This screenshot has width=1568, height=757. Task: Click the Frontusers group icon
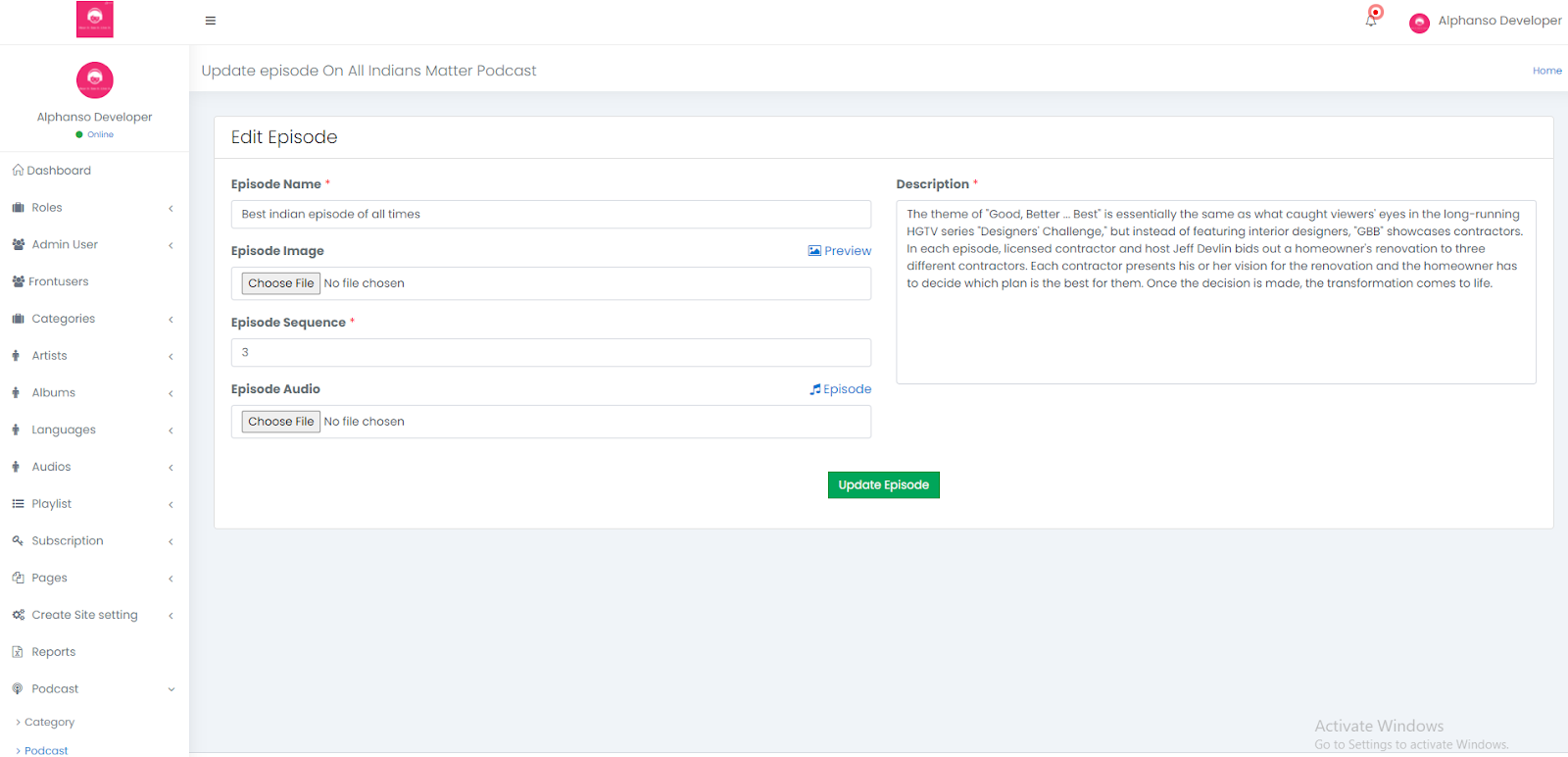point(18,281)
